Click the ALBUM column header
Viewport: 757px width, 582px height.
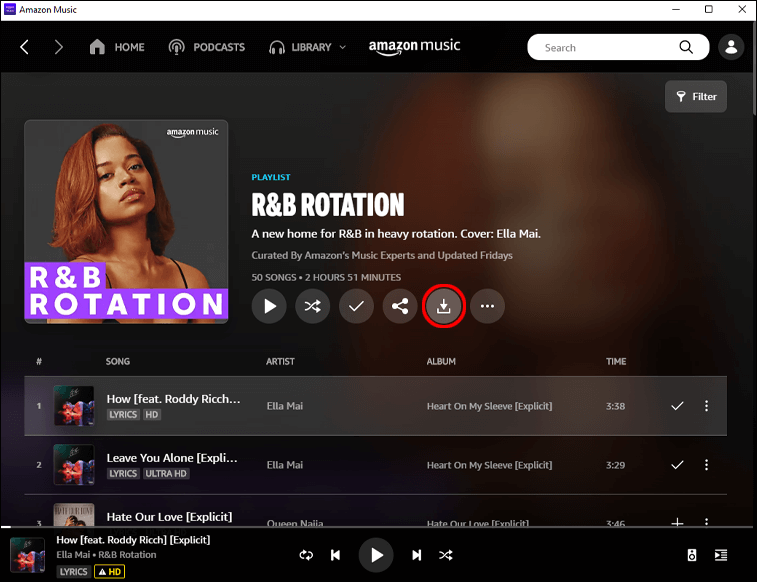(441, 361)
